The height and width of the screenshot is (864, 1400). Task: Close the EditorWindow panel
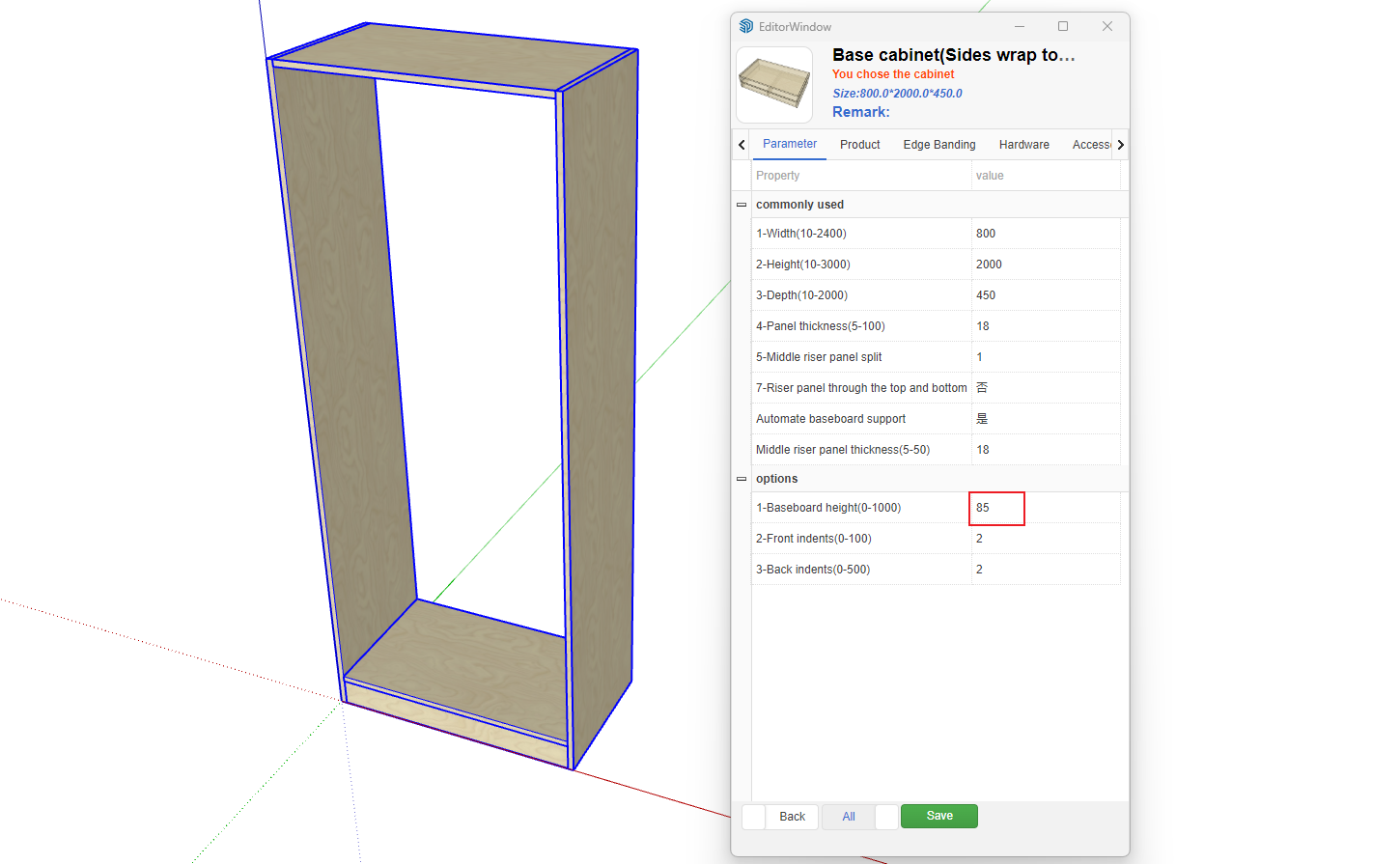click(x=1107, y=26)
